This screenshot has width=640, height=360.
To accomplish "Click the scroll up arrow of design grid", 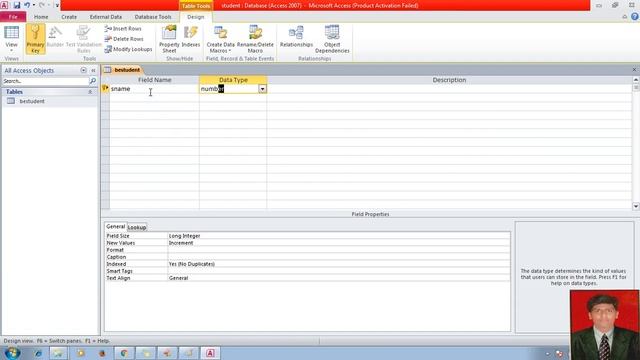I will click(636, 80).
